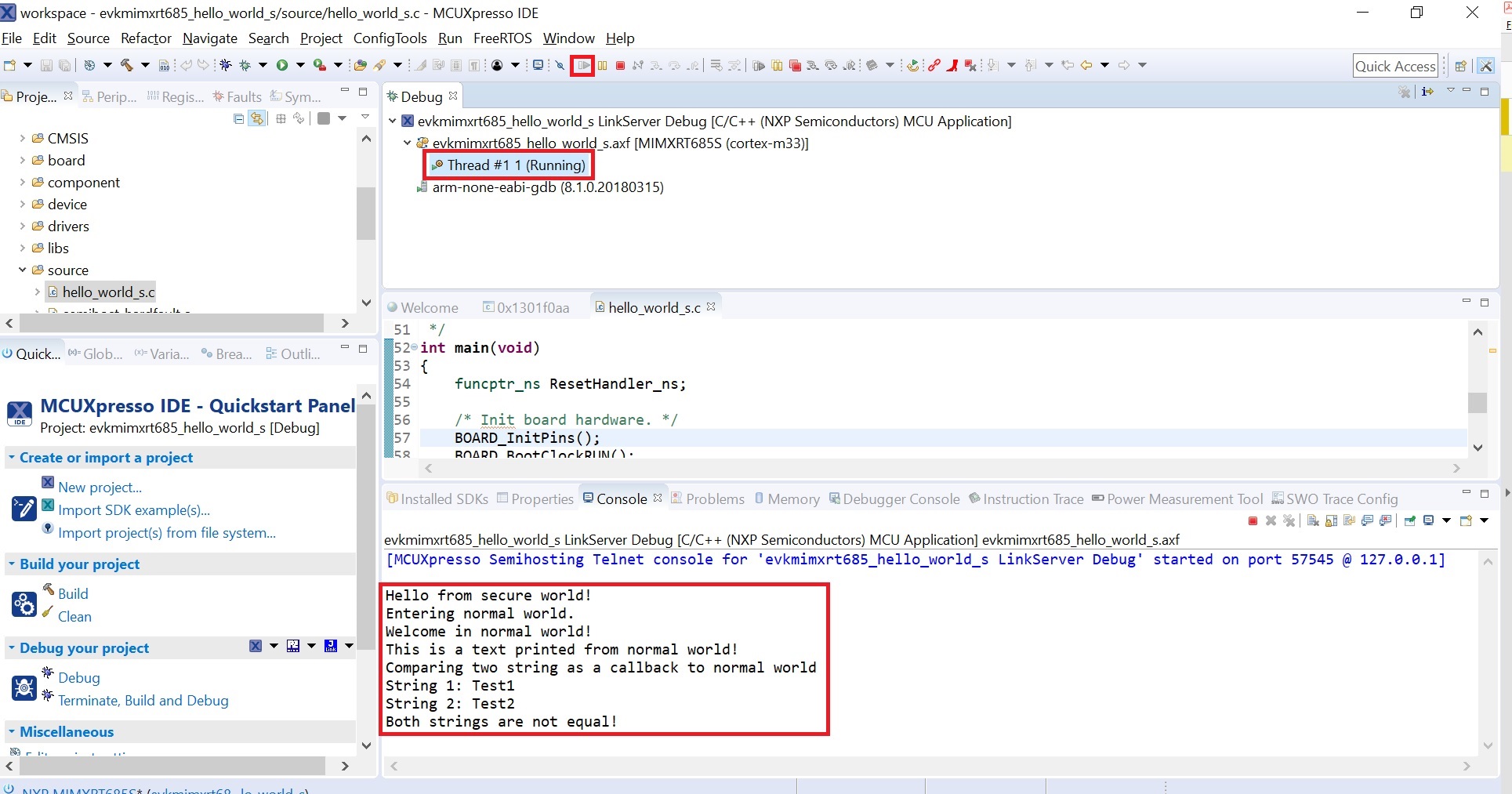1512x794 pixels.
Task: Collapse the source folder in project tree
Action: coord(22,270)
